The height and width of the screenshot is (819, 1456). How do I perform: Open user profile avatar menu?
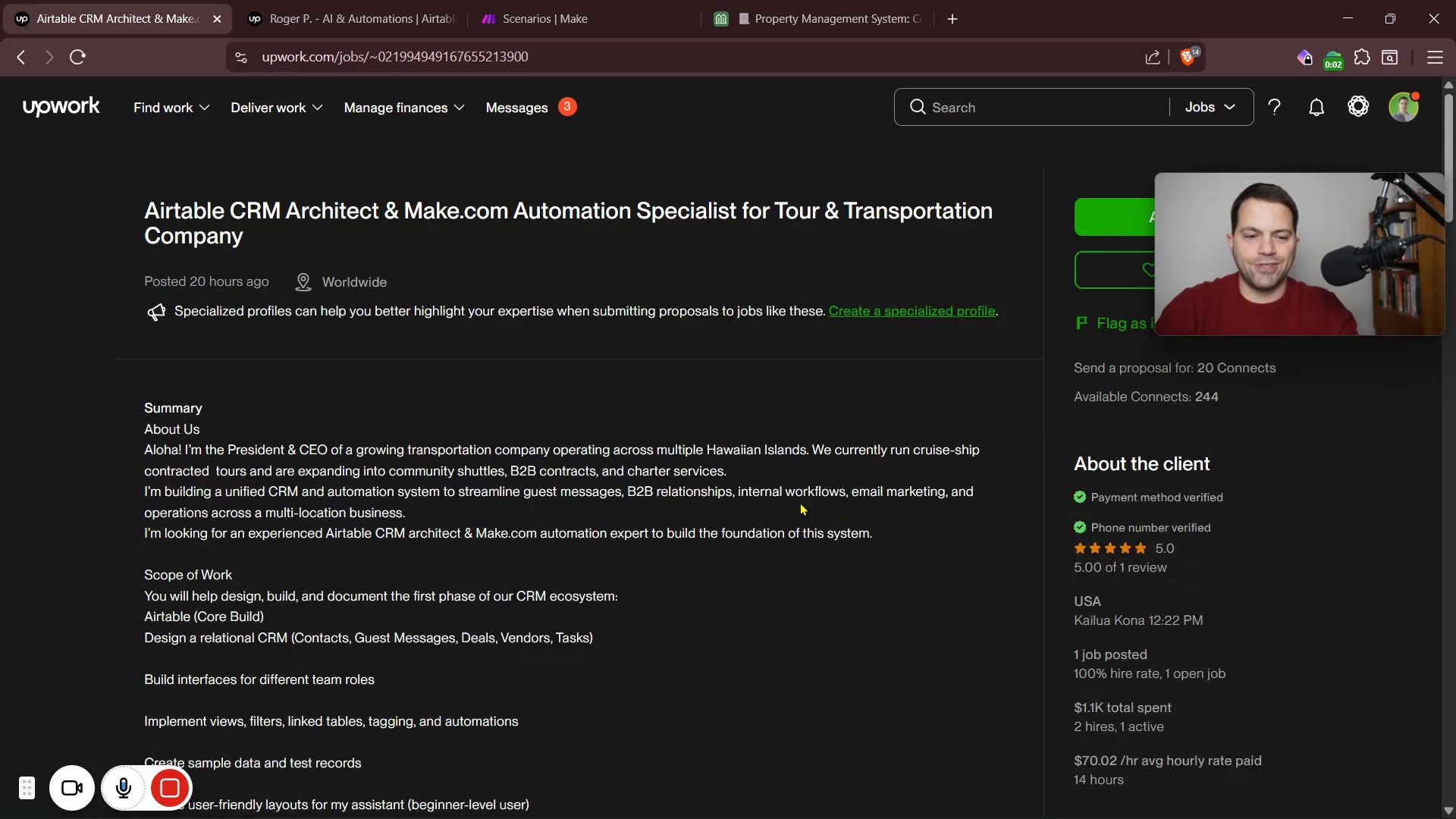coord(1403,108)
